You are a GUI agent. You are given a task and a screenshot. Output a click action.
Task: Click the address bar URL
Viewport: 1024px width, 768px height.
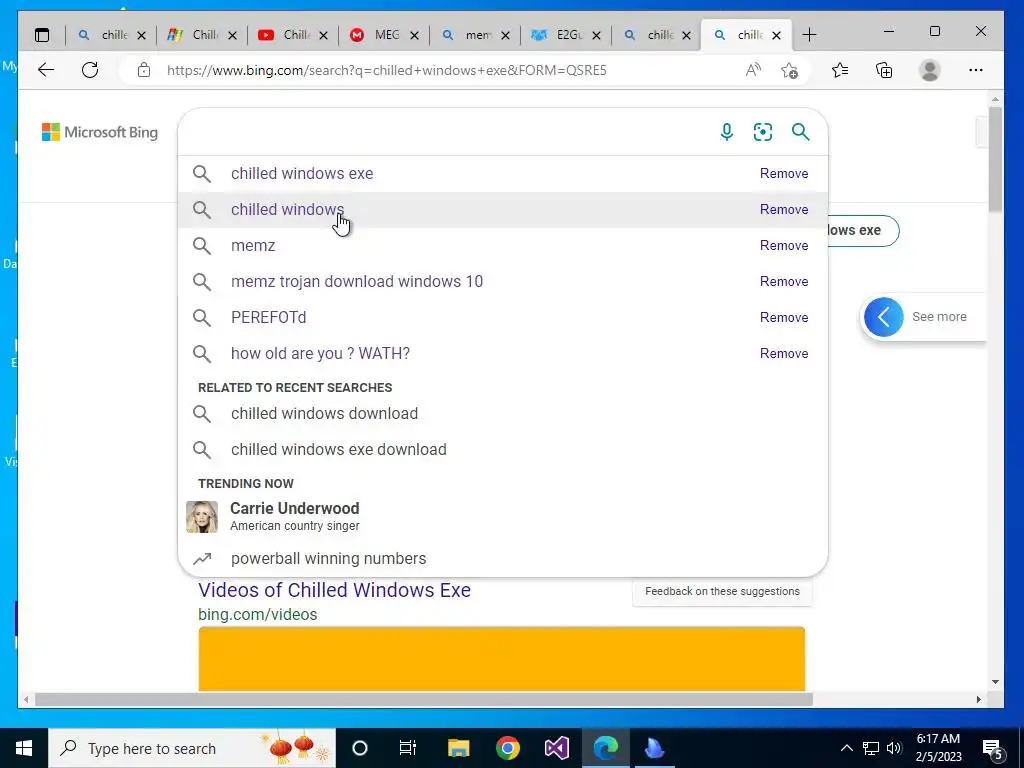387,70
